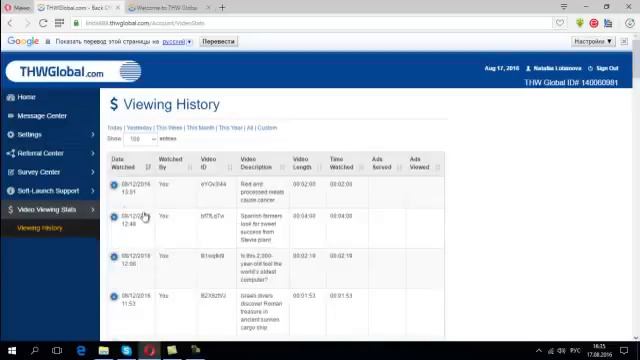
Task: Expand the Referral Center chevron
Action: pyautogui.click(x=93, y=153)
